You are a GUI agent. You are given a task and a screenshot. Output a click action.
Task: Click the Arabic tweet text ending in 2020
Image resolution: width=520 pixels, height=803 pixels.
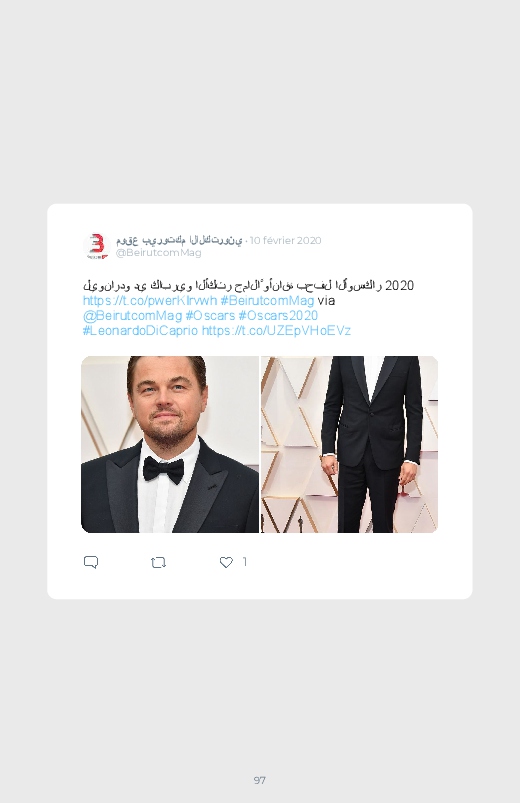click(248, 285)
